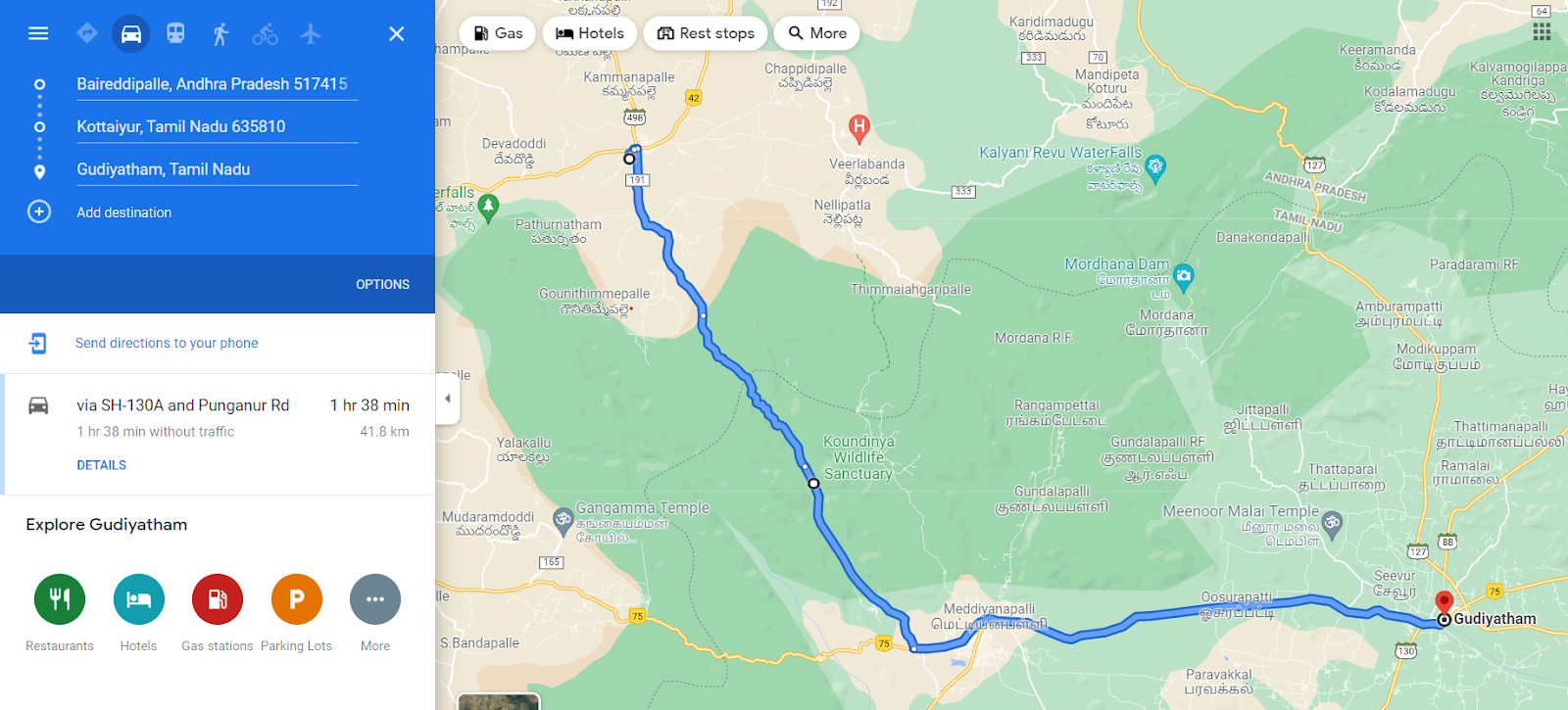Open More search filter chip

click(x=817, y=33)
